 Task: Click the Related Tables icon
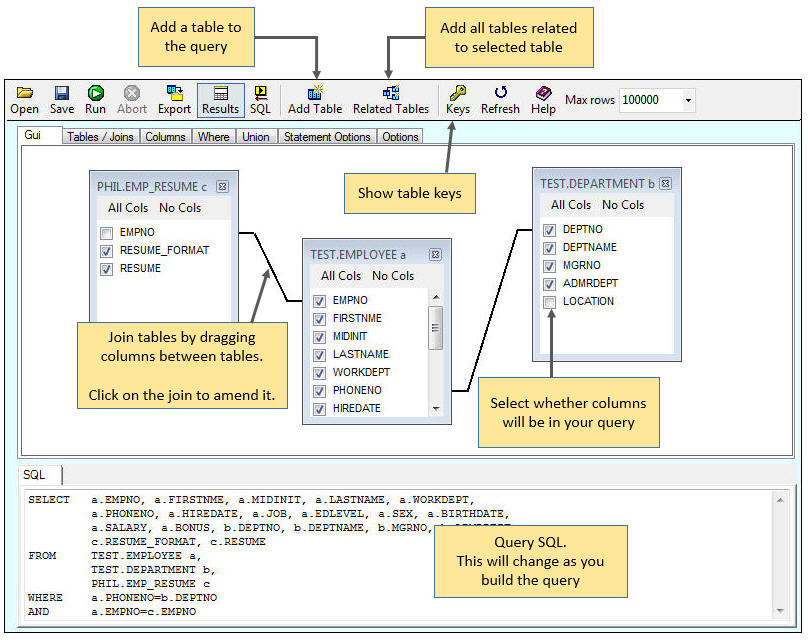tap(391, 93)
